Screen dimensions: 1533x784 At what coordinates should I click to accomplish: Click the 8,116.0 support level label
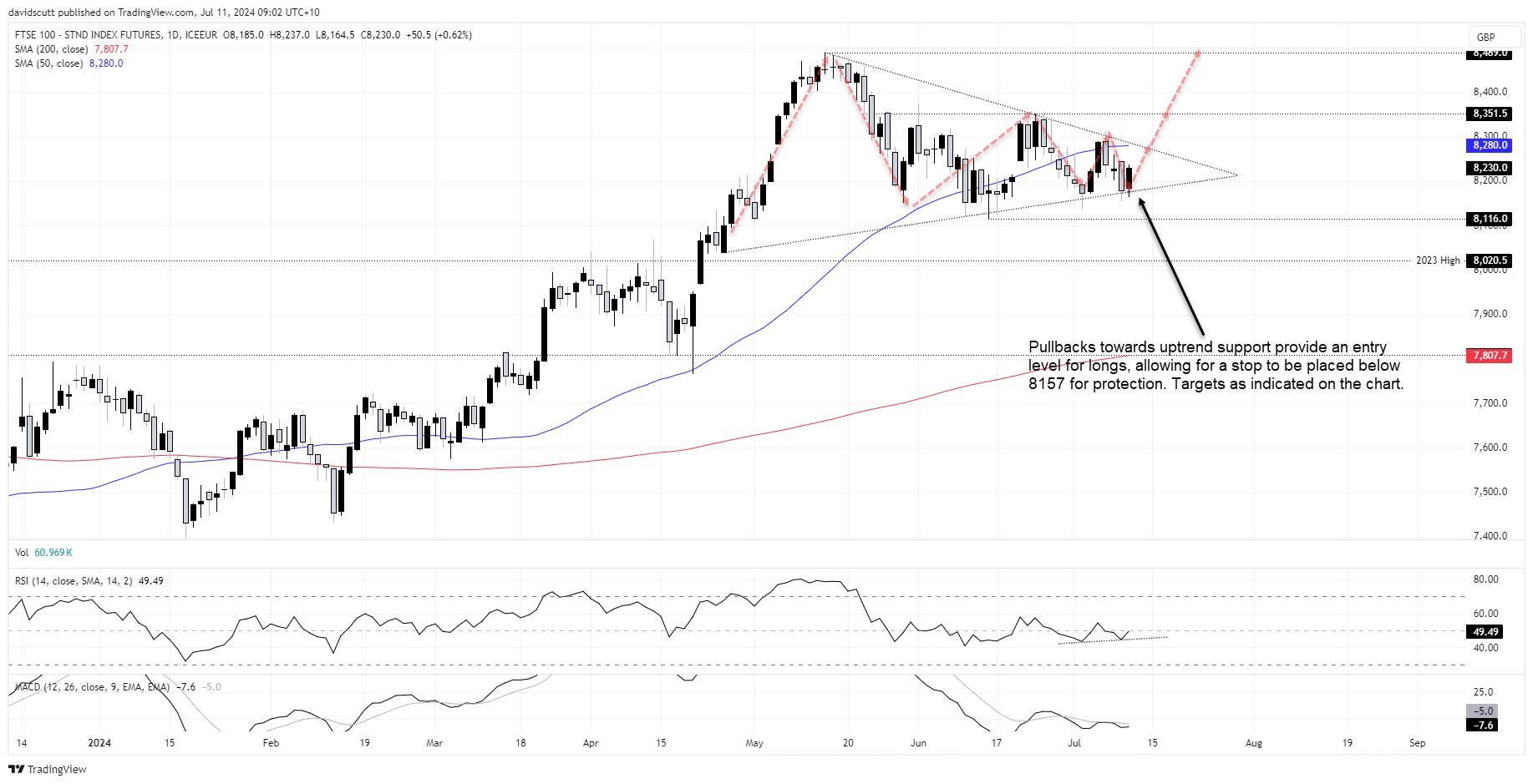pos(1490,219)
